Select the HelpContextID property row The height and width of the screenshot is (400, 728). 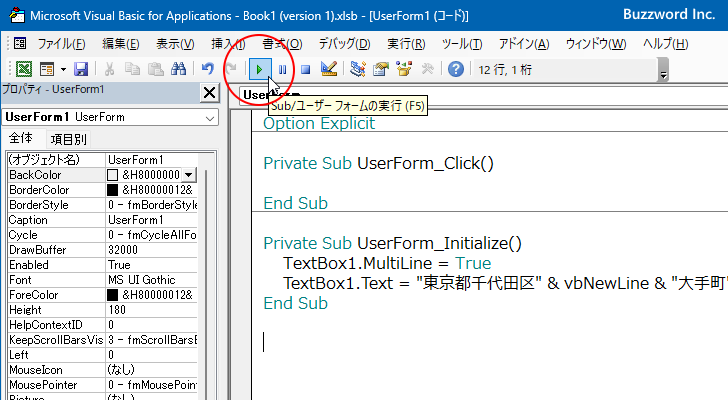coord(103,325)
